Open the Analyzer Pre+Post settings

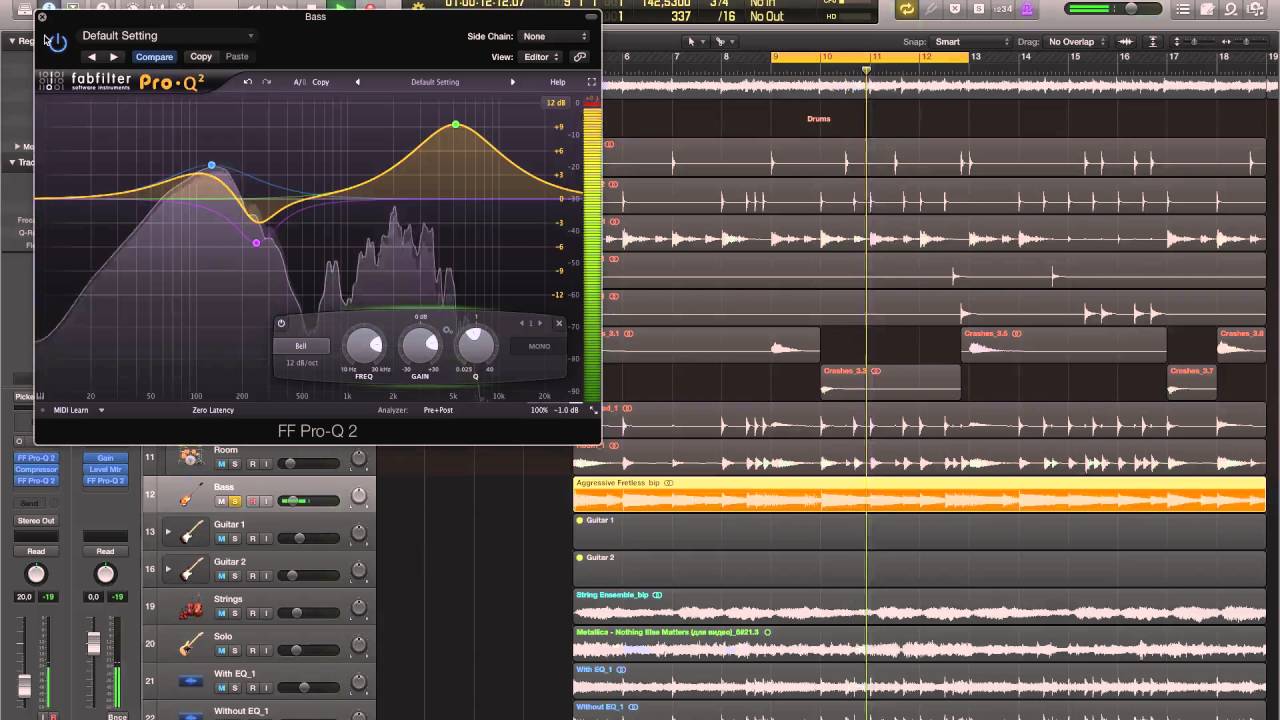pos(438,410)
